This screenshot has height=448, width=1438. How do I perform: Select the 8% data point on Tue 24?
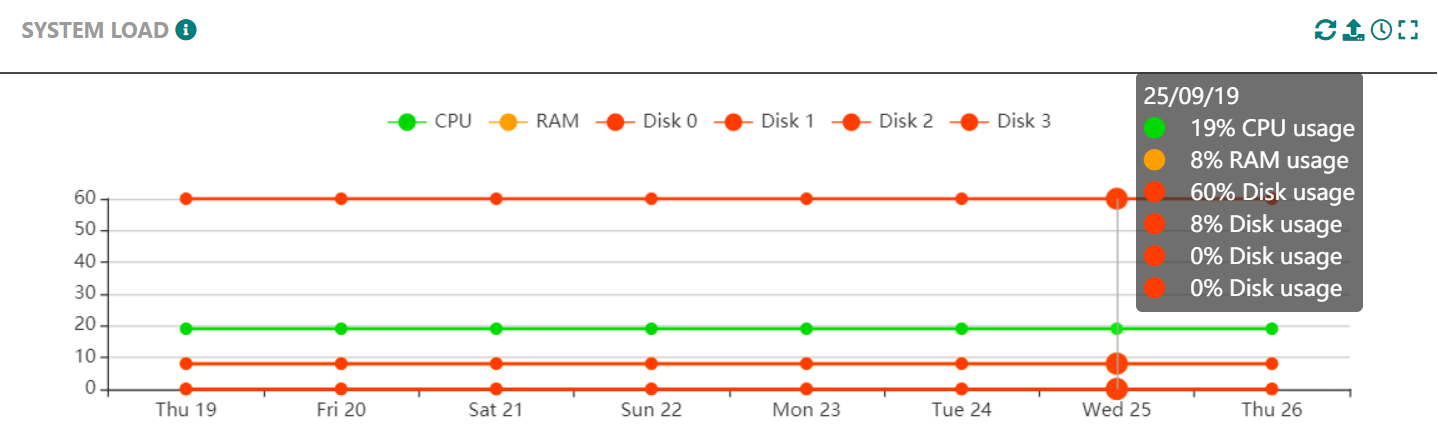point(961,364)
